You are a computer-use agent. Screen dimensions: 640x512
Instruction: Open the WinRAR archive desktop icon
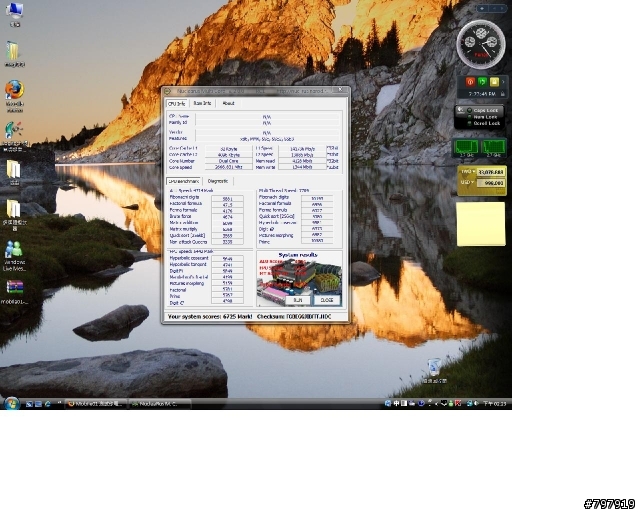pos(14,291)
